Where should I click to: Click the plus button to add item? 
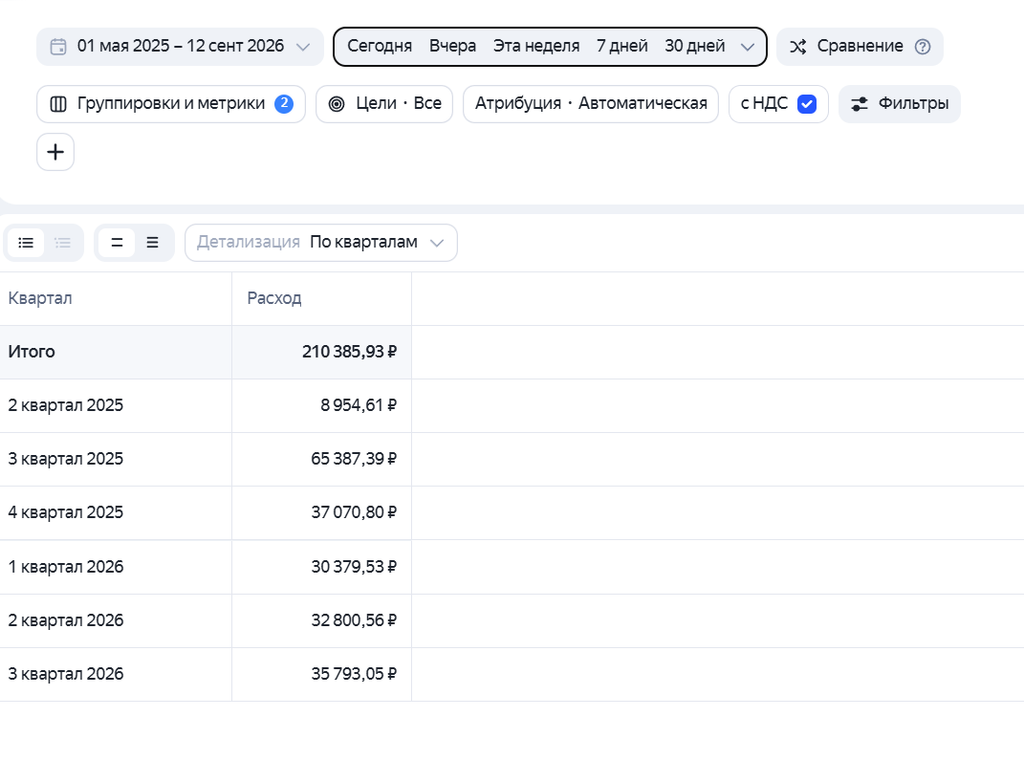[56, 152]
